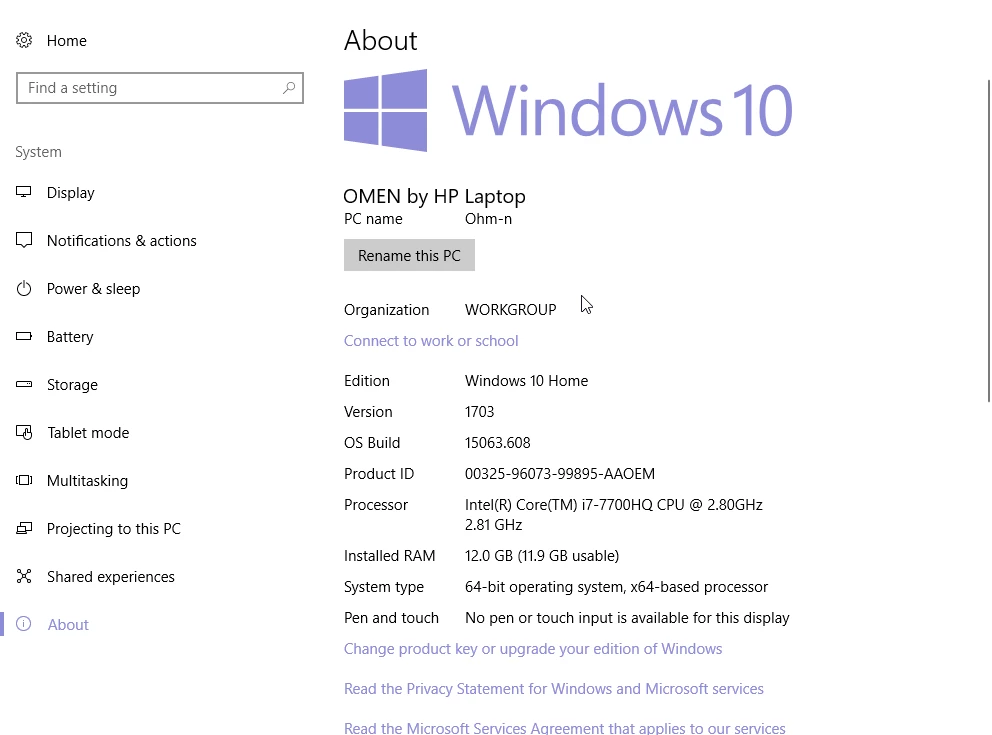Select Multitasking section
The height and width of the screenshot is (735, 992).
pyautogui.click(x=87, y=481)
